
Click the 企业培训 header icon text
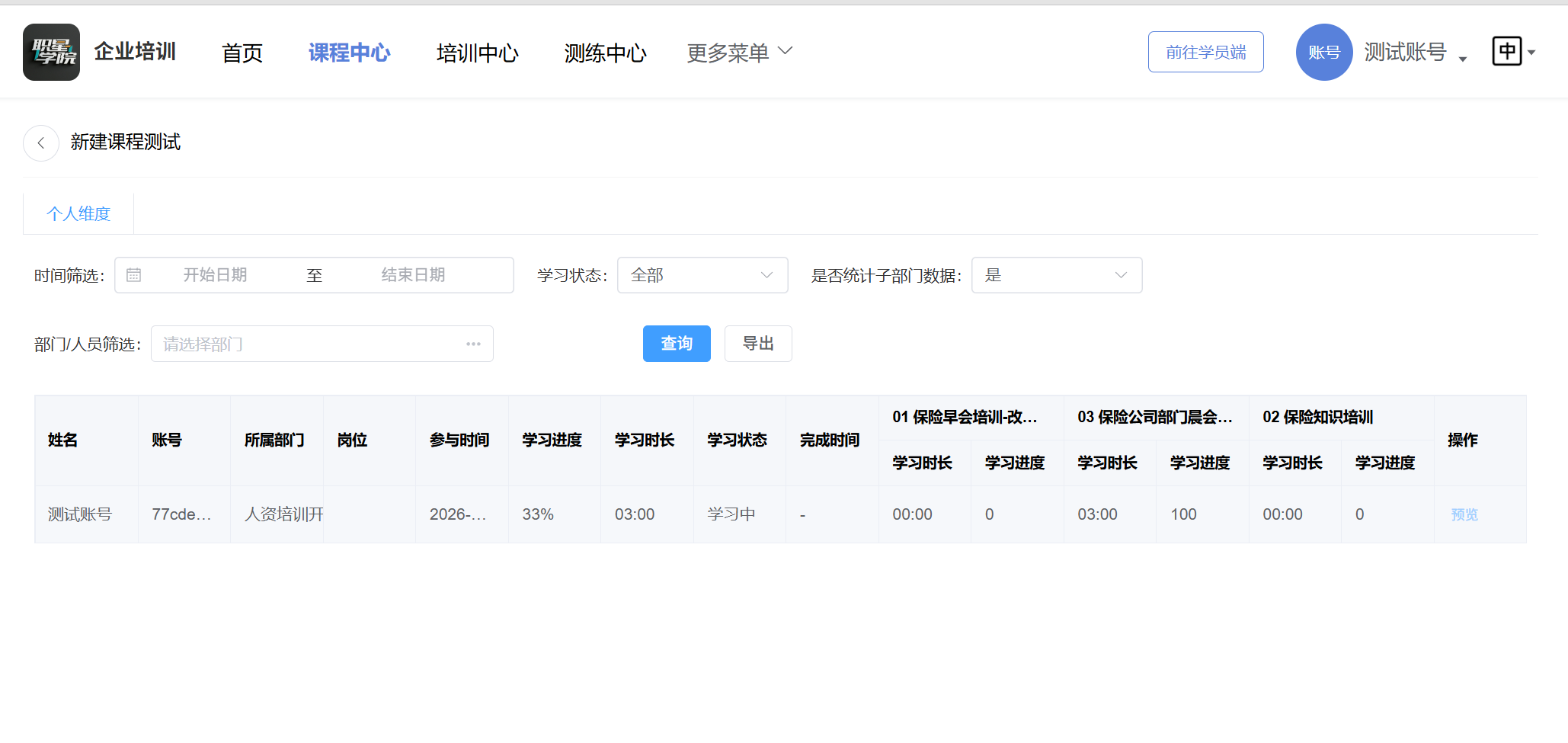(x=134, y=52)
